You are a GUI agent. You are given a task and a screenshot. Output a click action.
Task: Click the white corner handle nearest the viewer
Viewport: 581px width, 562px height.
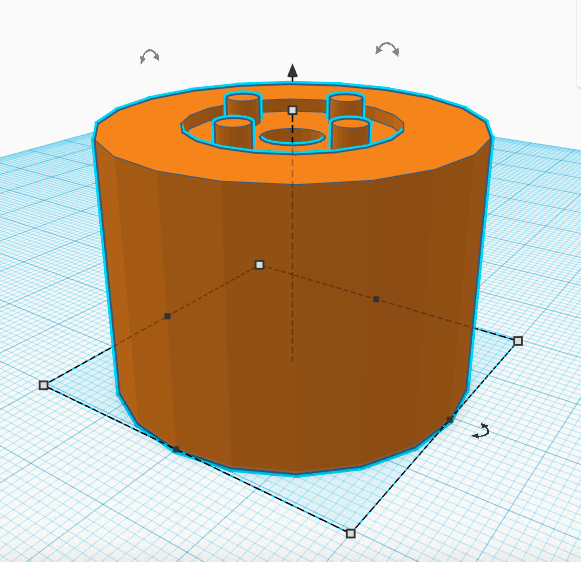point(351,533)
